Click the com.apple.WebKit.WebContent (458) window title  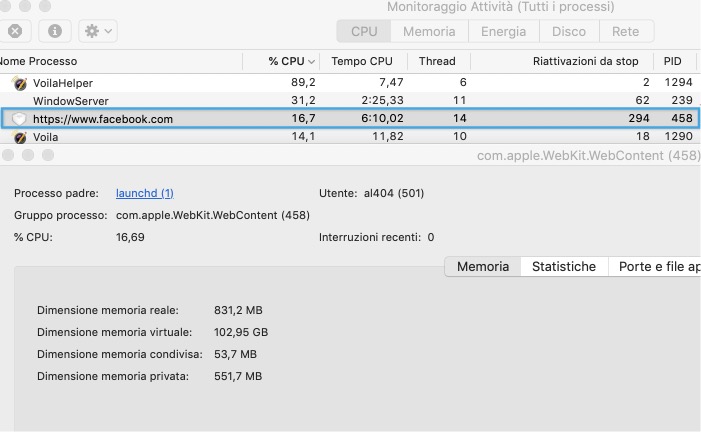pyautogui.click(x=588, y=156)
